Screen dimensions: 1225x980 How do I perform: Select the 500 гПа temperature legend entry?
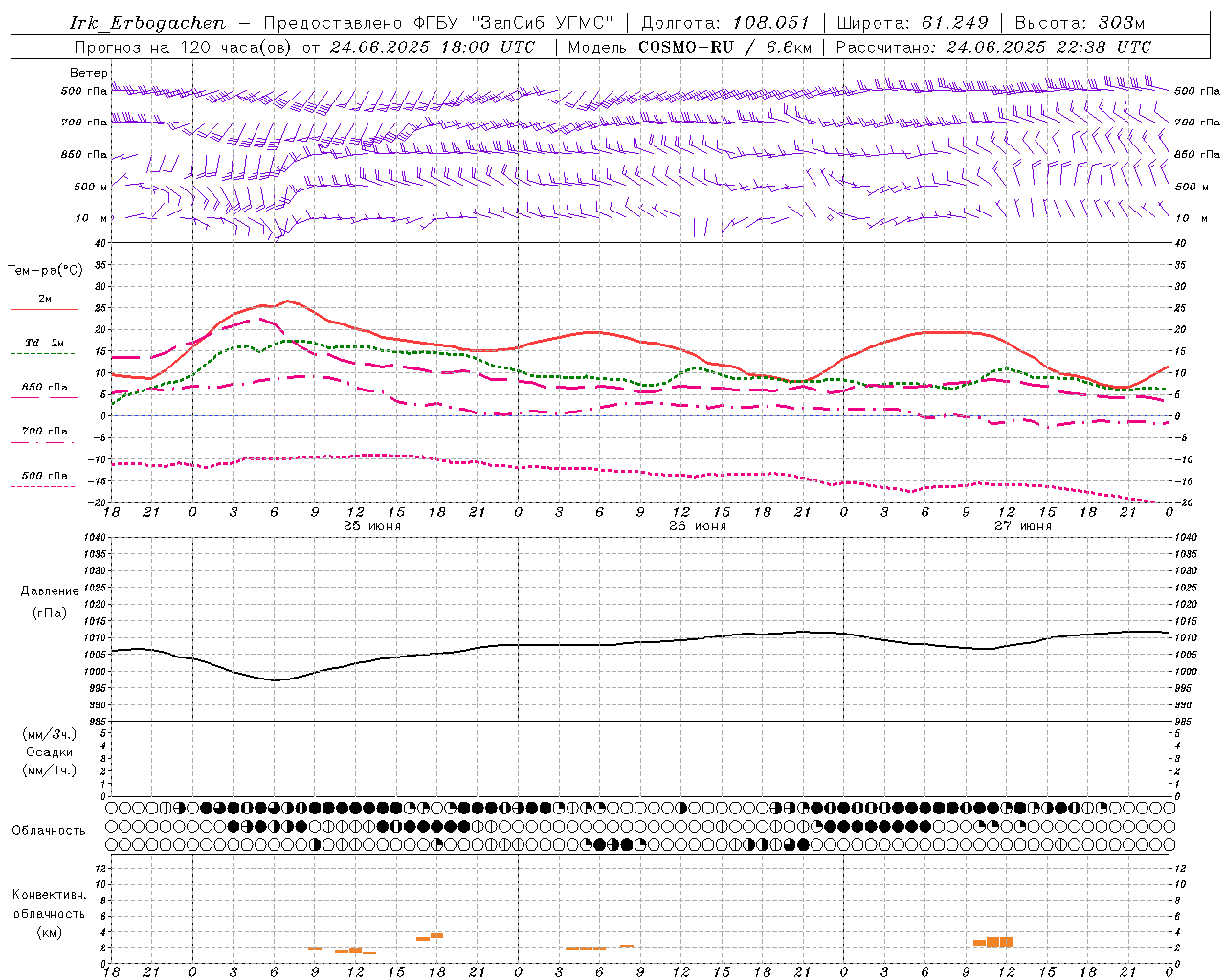click(x=45, y=476)
